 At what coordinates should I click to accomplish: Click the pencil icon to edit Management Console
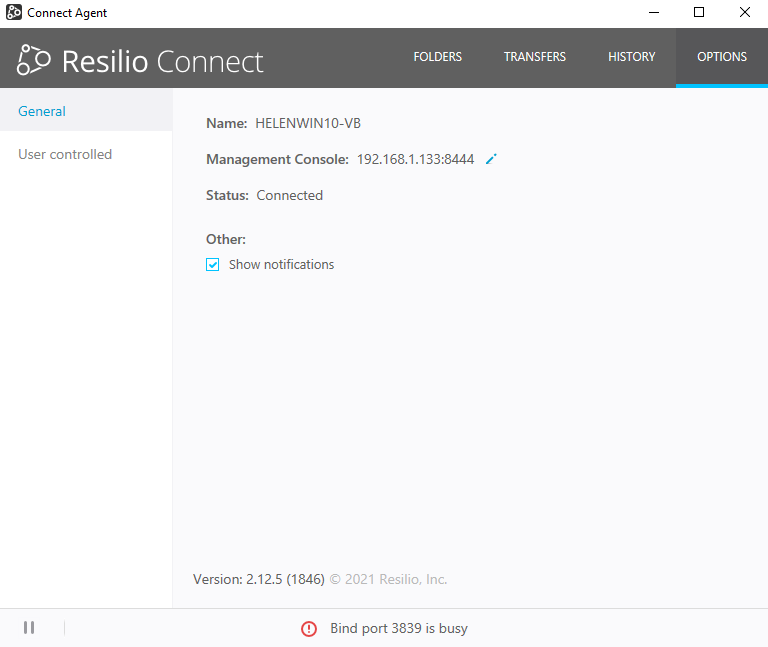491,159
